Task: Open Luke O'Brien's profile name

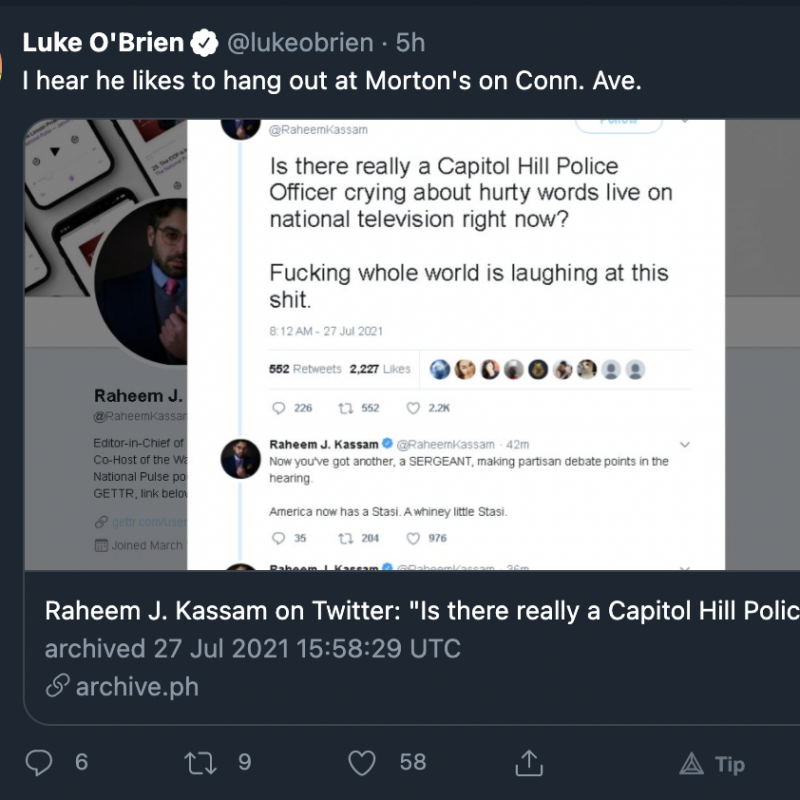Action: pos(103,43)
